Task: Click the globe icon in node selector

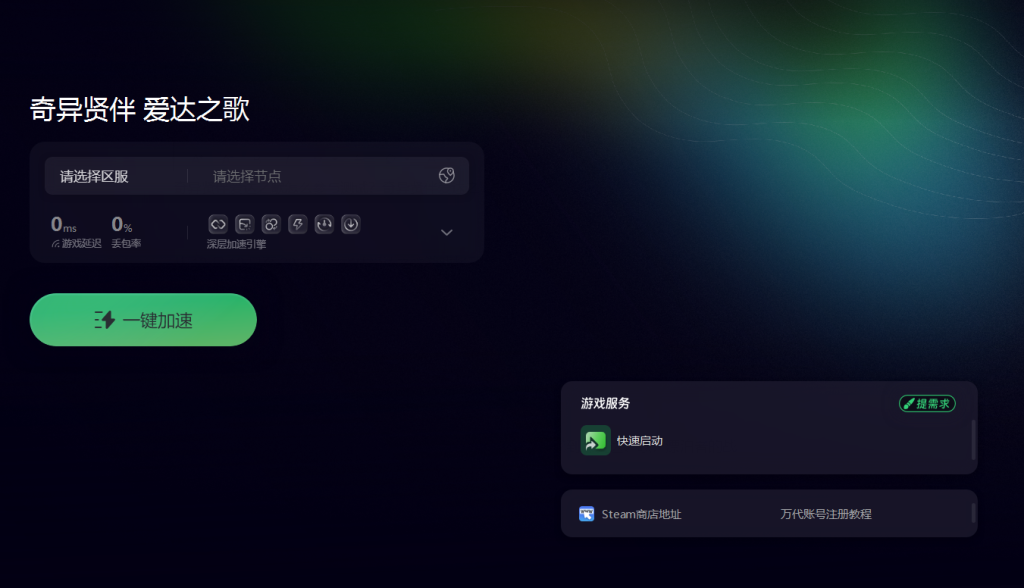Action: (447, 175)
